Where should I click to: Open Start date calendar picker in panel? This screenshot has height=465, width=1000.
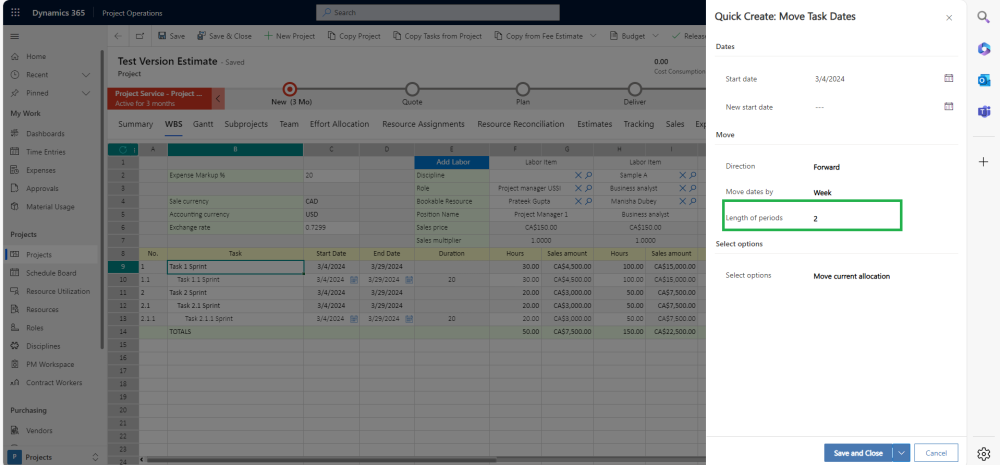[x=948, y=78]
